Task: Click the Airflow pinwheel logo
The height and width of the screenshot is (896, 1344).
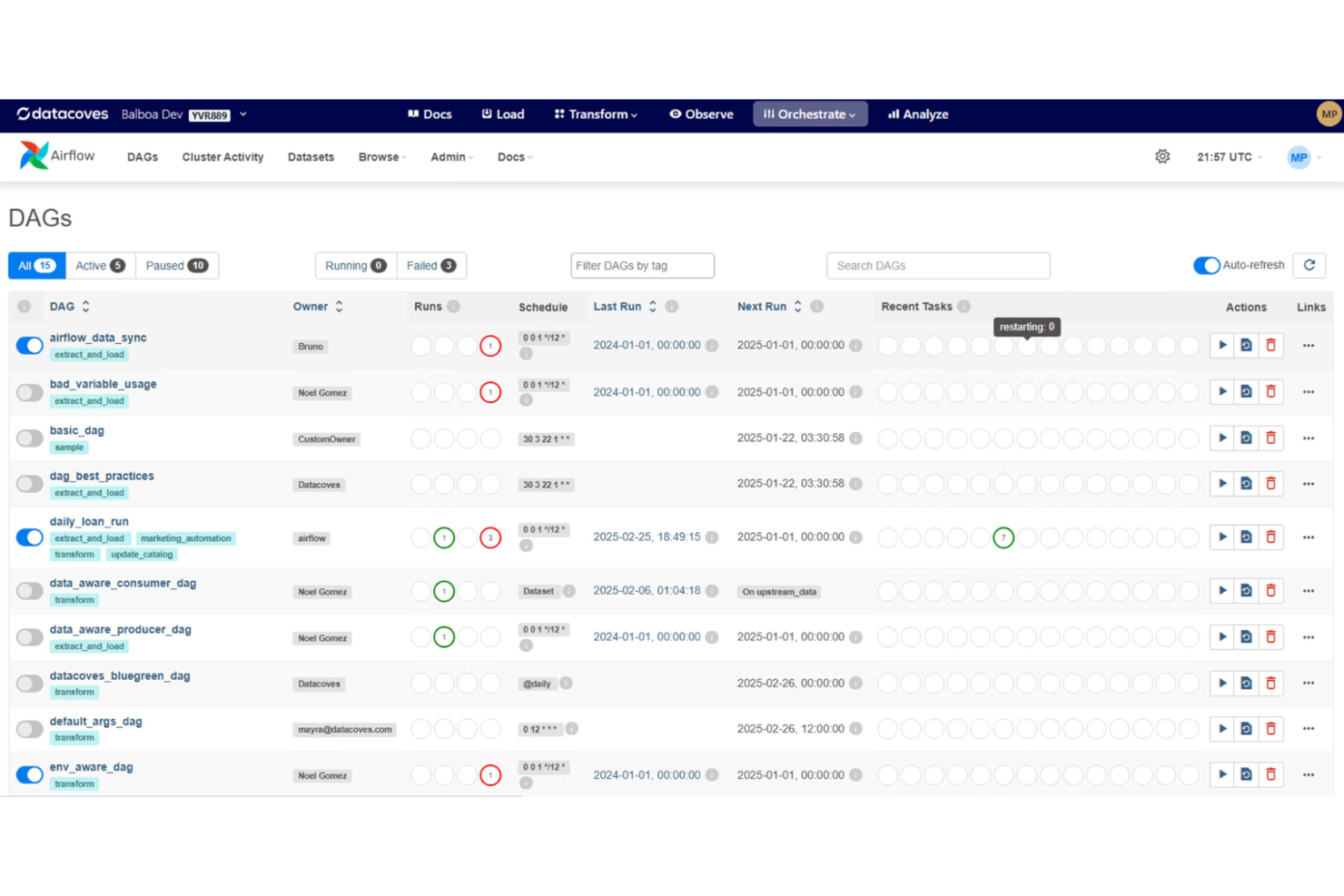Action: (x=34, y=156)
